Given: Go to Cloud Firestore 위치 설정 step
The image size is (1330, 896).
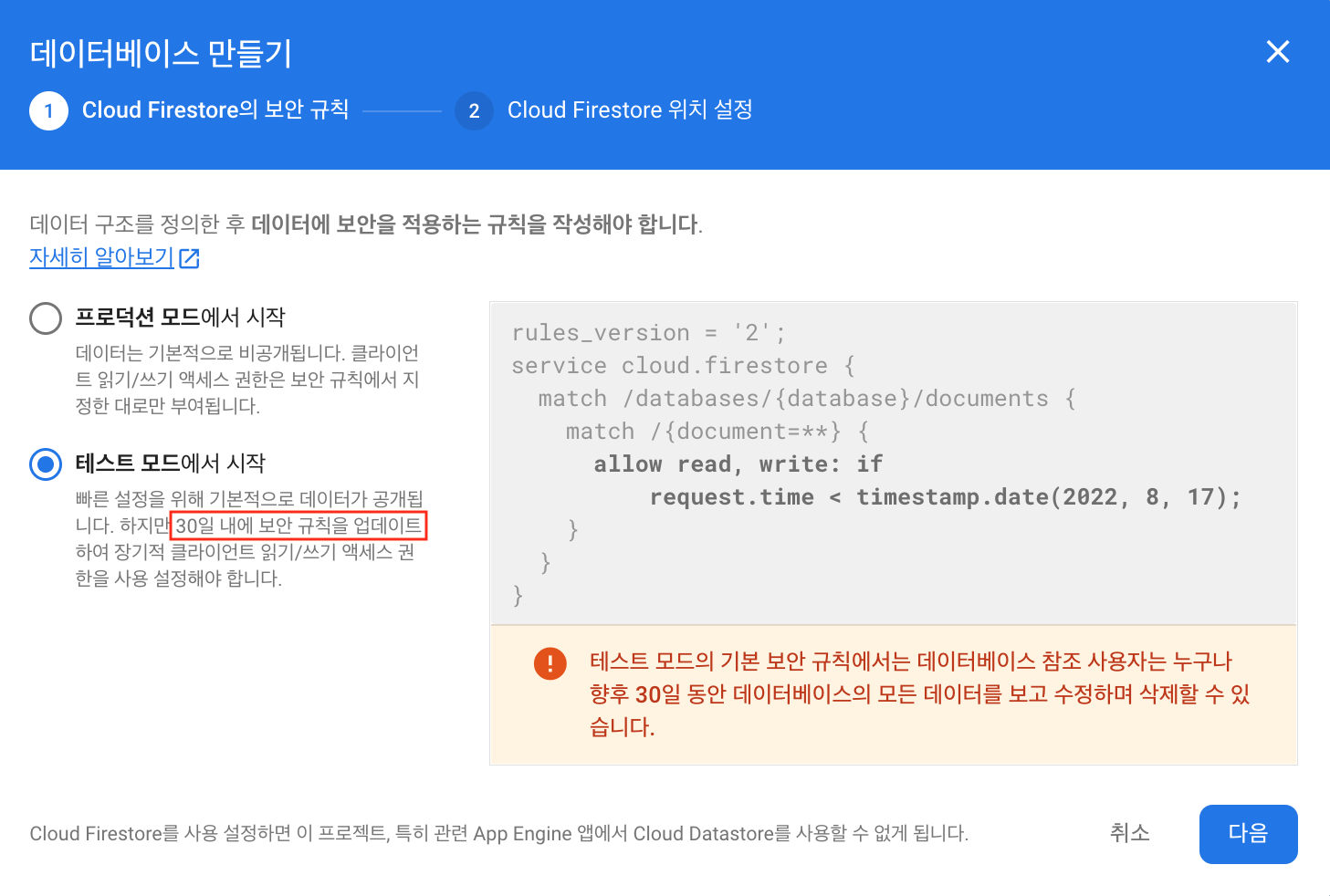Looking at the screenshot, I should (630, 110).
